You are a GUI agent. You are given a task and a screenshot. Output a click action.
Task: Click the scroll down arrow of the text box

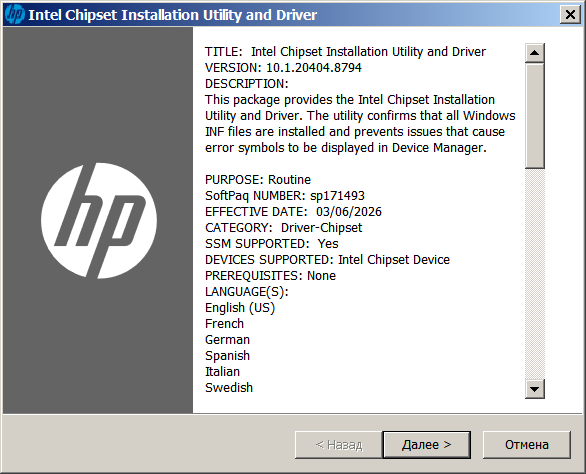tap(534, 389)
